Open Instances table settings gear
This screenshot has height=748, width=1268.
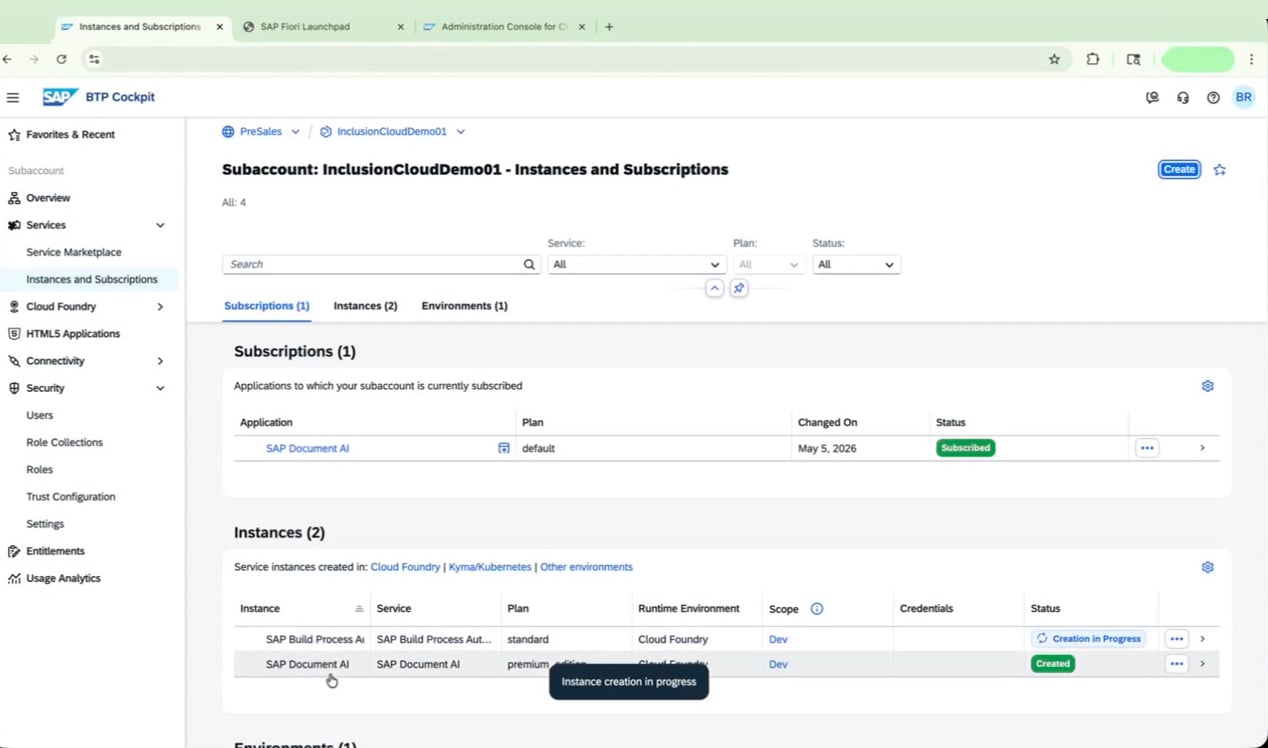[x=1207, y=567]
